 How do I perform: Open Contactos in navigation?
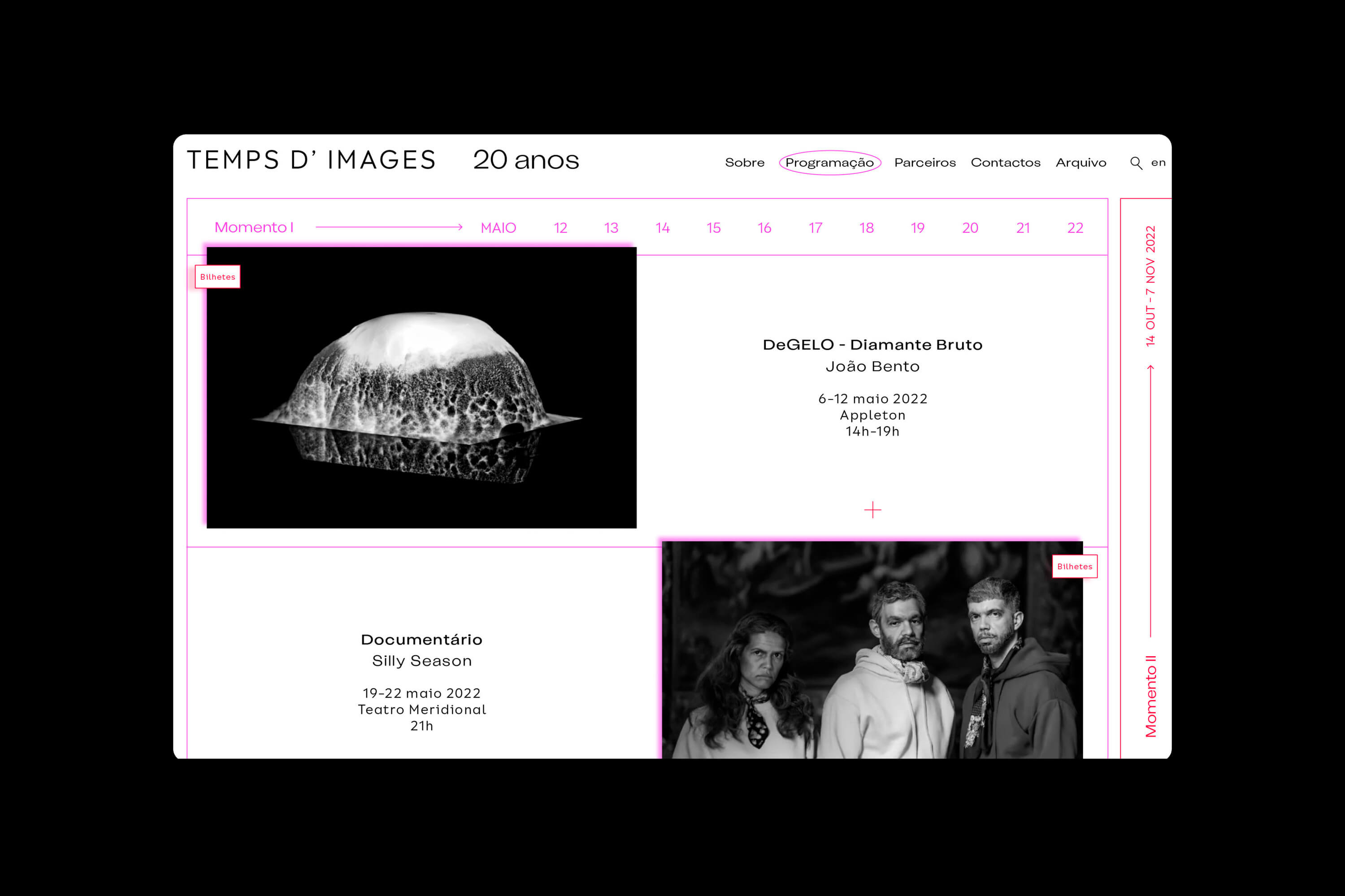pos(1005,163)
